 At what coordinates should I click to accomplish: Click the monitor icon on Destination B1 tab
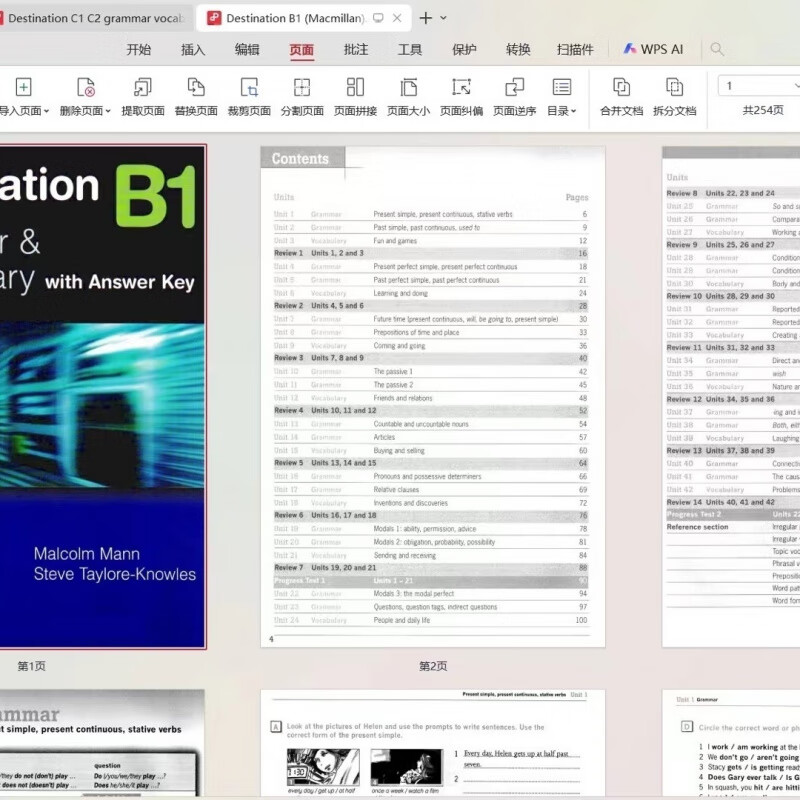point(378,18)
